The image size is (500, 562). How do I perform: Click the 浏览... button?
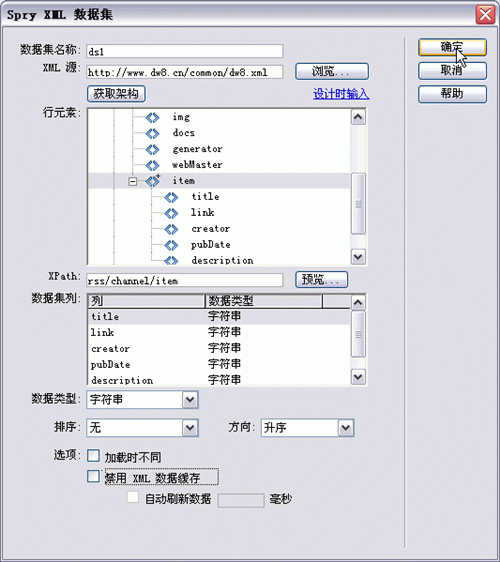332,71
